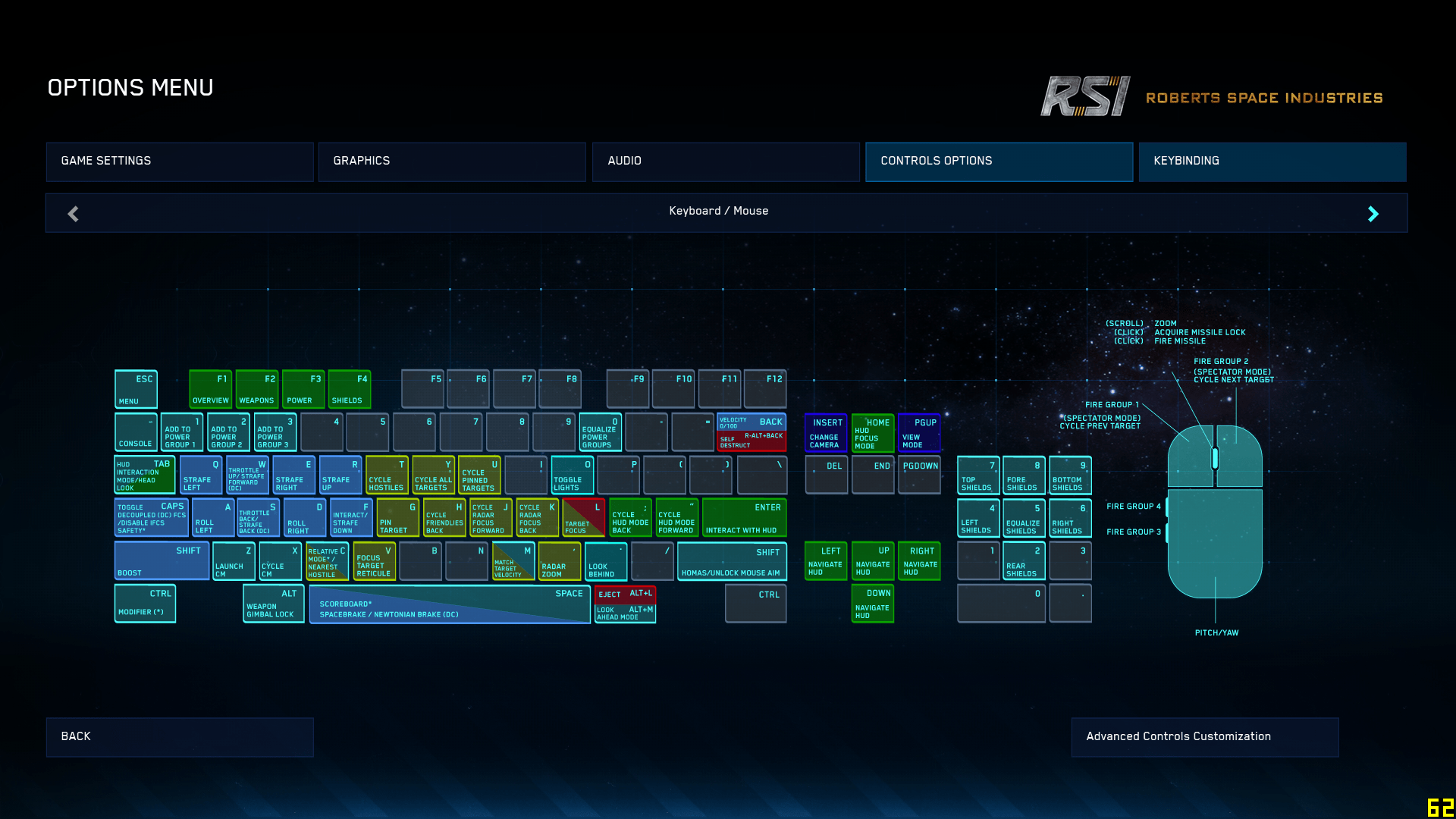Image resolution: width=1456 pixels, height=819 pixels.
Task: Click the left arrow to previous device
Action: click(x=73, y=214)
